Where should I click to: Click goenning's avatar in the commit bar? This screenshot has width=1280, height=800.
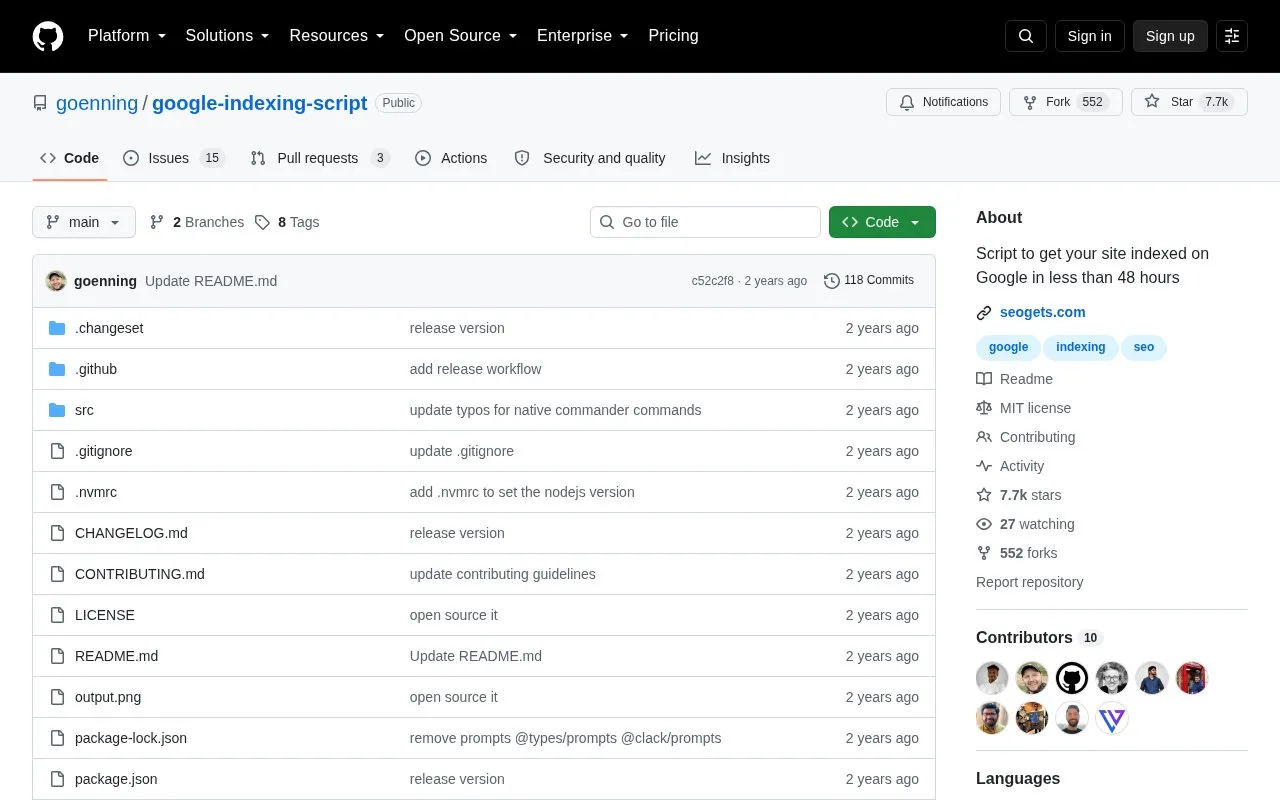(x=56, y=281)
